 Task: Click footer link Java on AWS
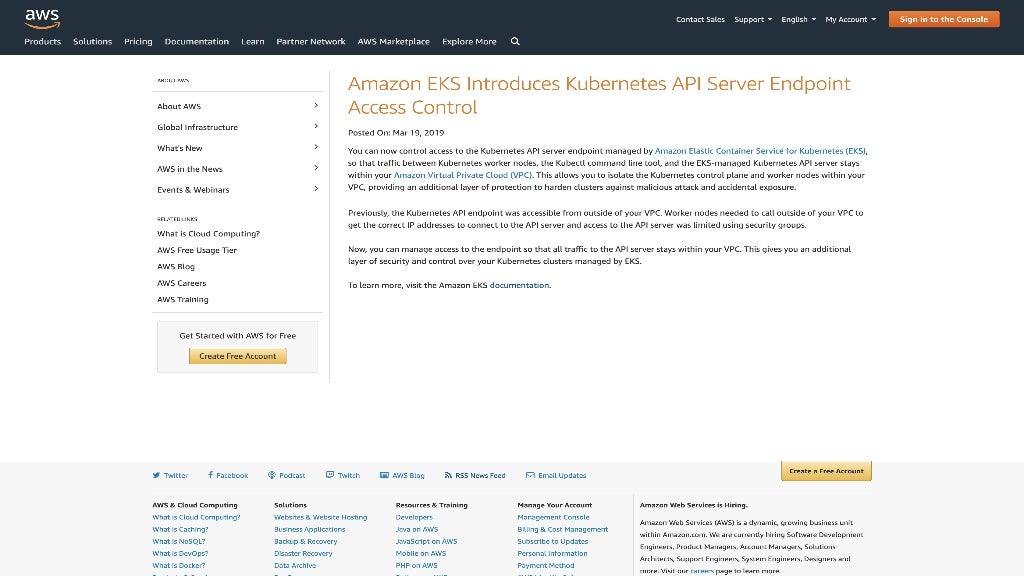(417, 530)
